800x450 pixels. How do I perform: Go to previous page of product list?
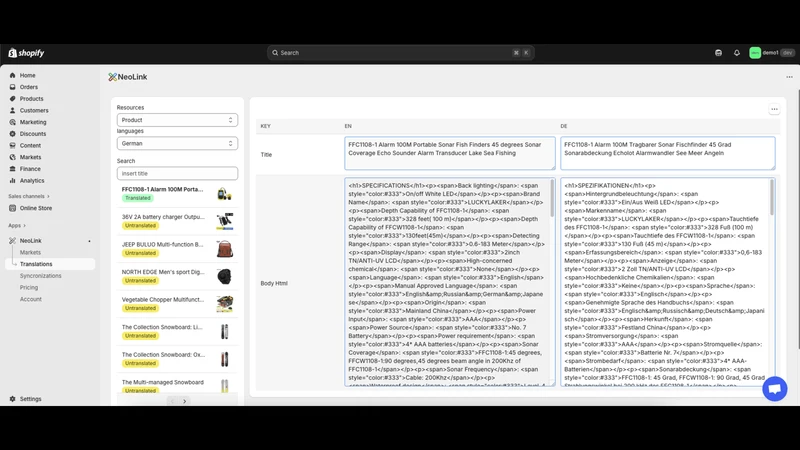click(x=172, y=402)
